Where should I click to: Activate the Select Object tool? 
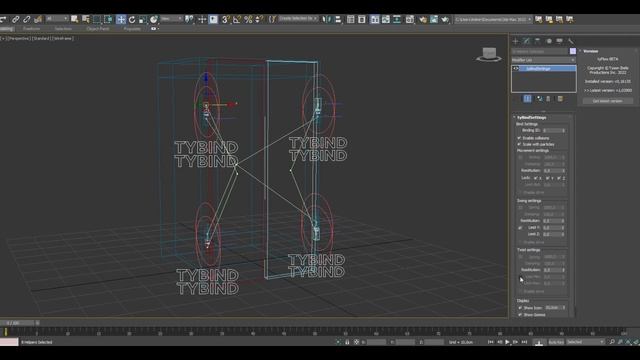[74, 19]
